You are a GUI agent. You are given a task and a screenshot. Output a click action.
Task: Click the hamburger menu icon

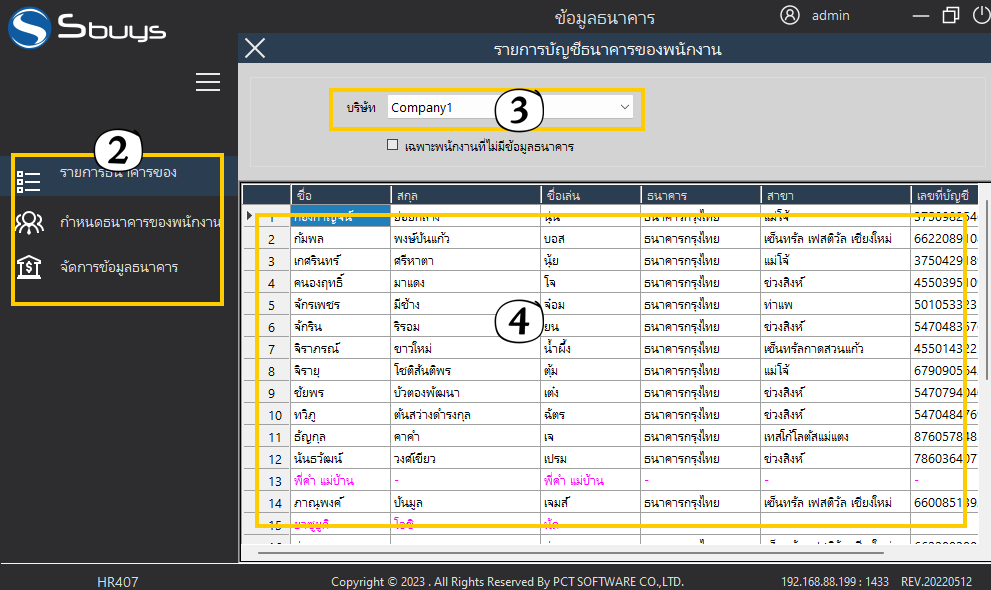point(208,82)
